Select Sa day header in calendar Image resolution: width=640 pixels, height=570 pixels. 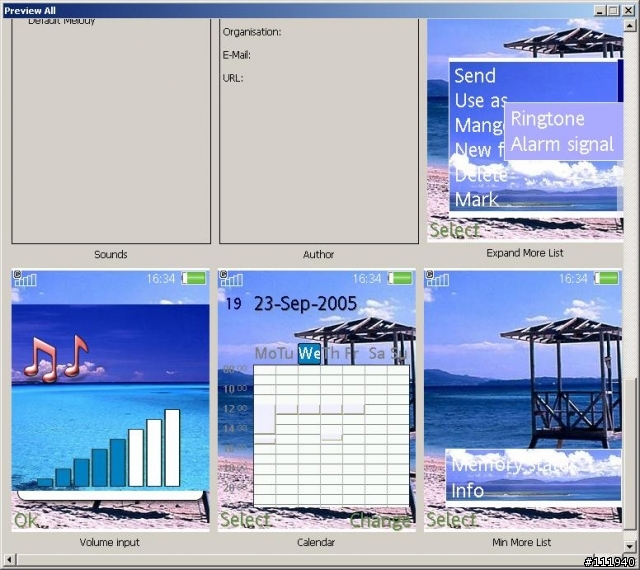[376, 353]
